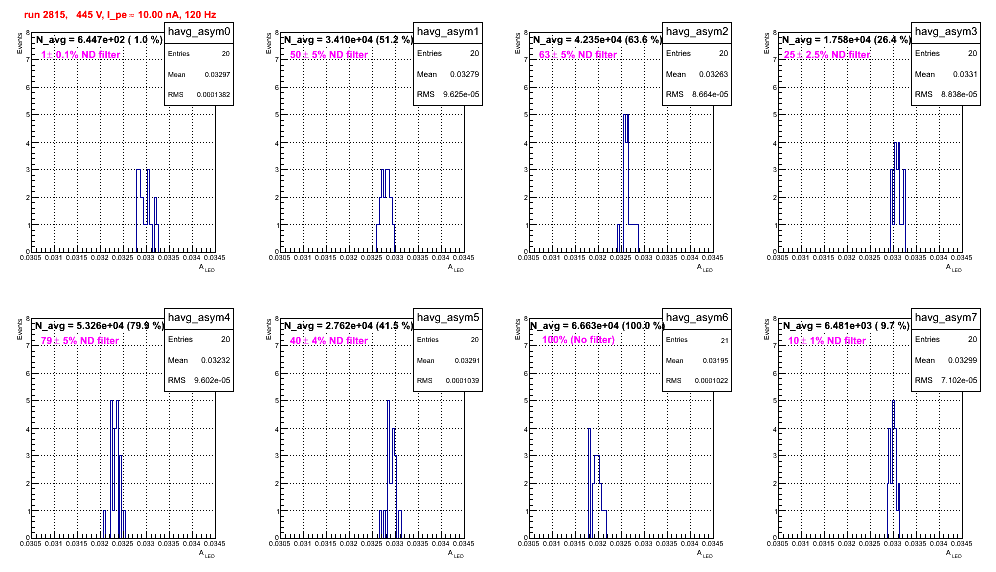
Task: Click the Mean 0.03299 stat row
Action: pyautogui.click(x=946, y=360)
